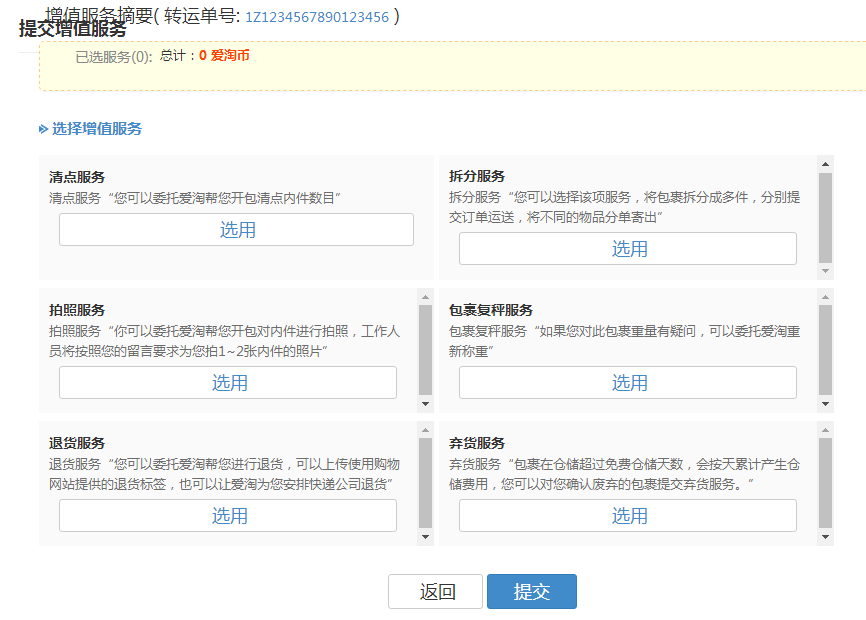Hit down arrow on 弃货服务 scrollbar

click(x=825, y=537)
